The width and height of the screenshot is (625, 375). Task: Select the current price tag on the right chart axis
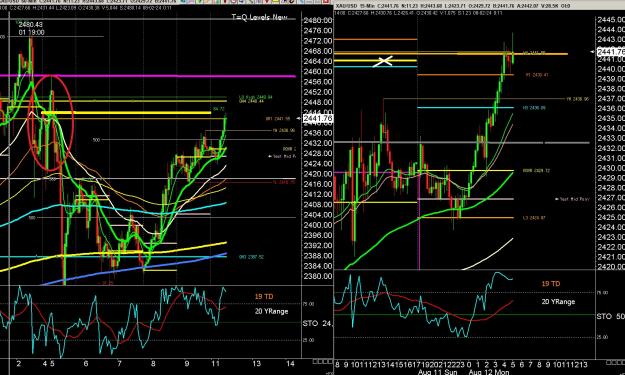pyautogui.click(x=610, y=51)
